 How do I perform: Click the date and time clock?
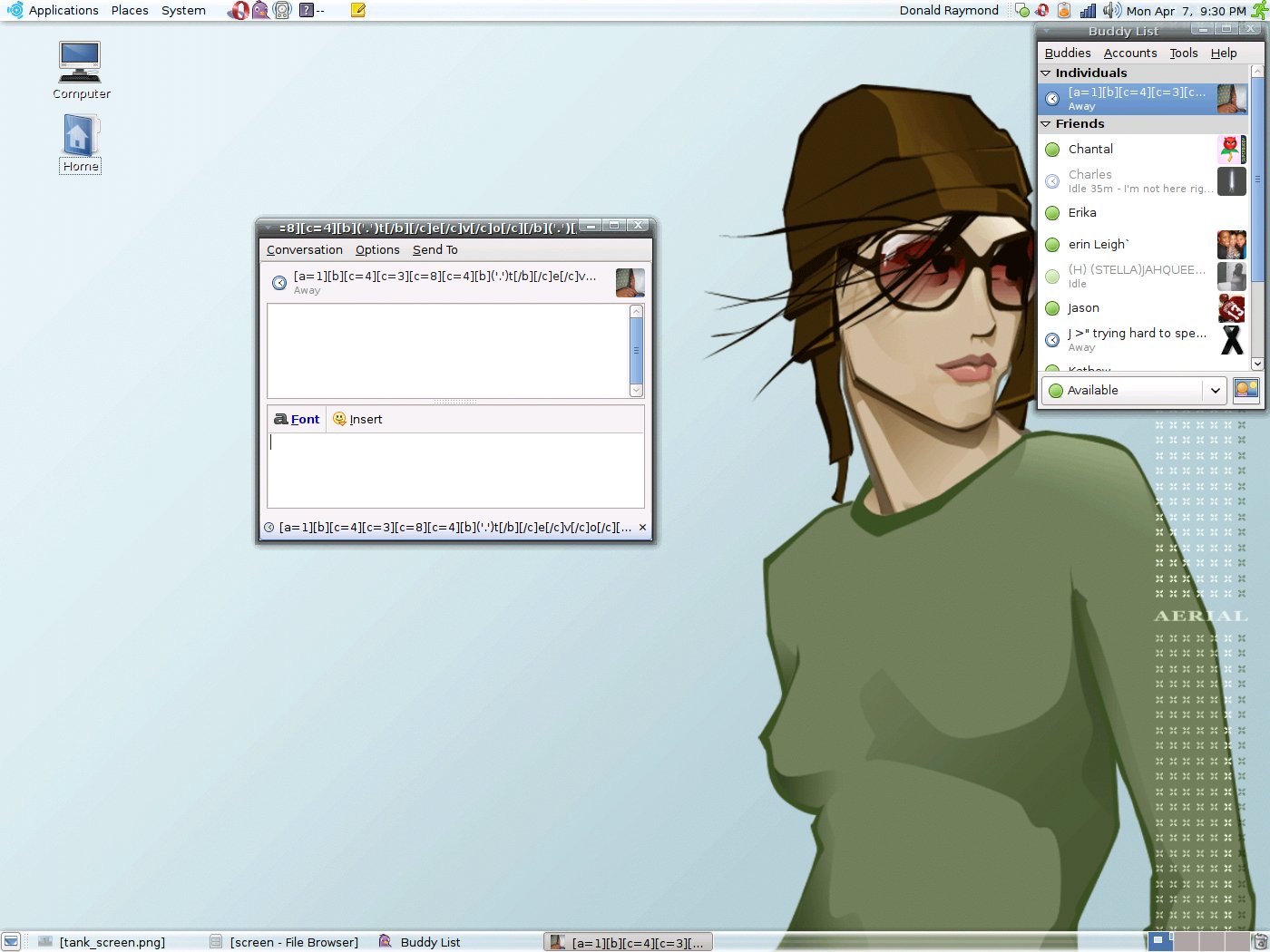[1186, 11]
